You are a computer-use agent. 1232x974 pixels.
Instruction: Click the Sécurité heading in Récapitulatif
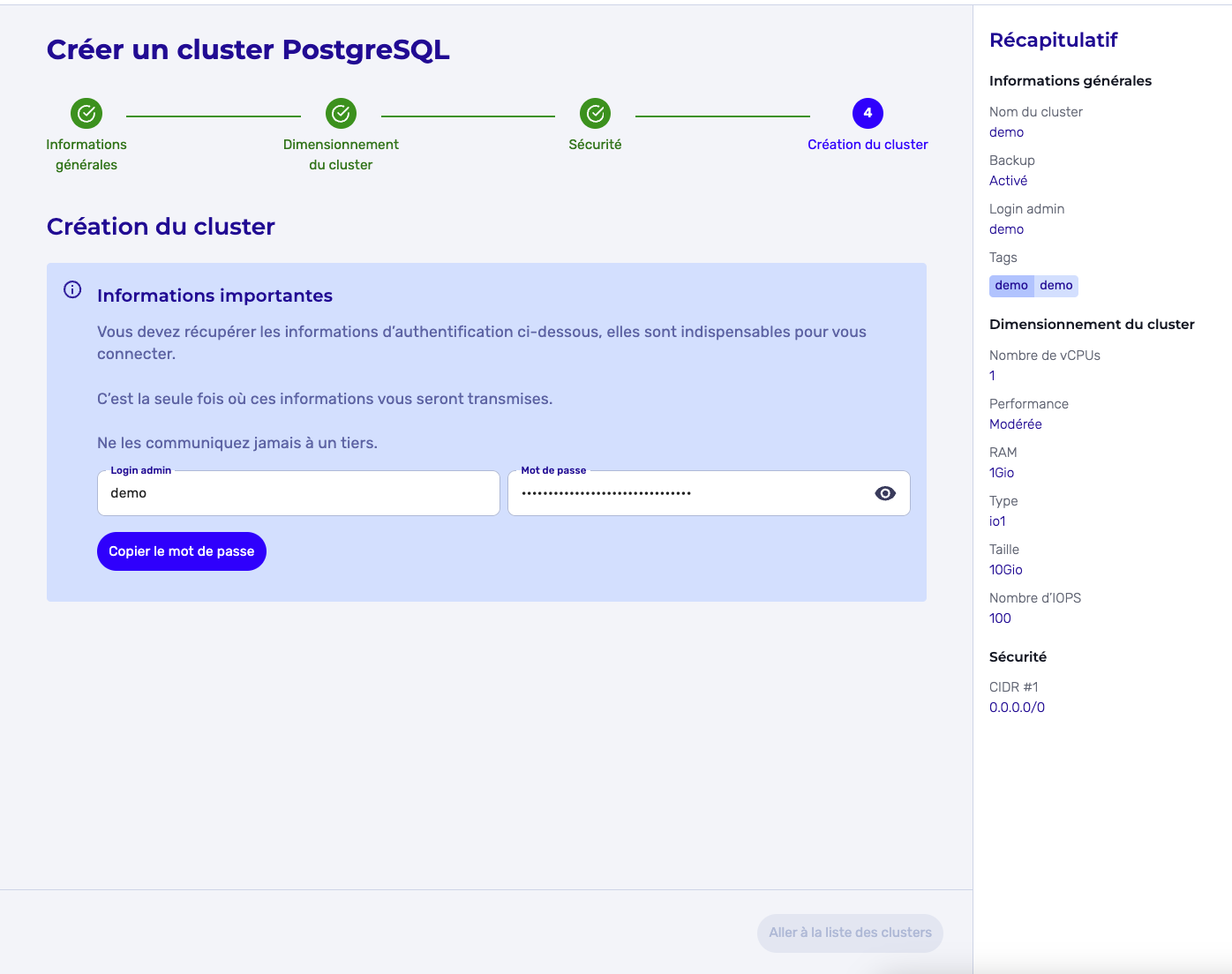[x=1018, y=657]
